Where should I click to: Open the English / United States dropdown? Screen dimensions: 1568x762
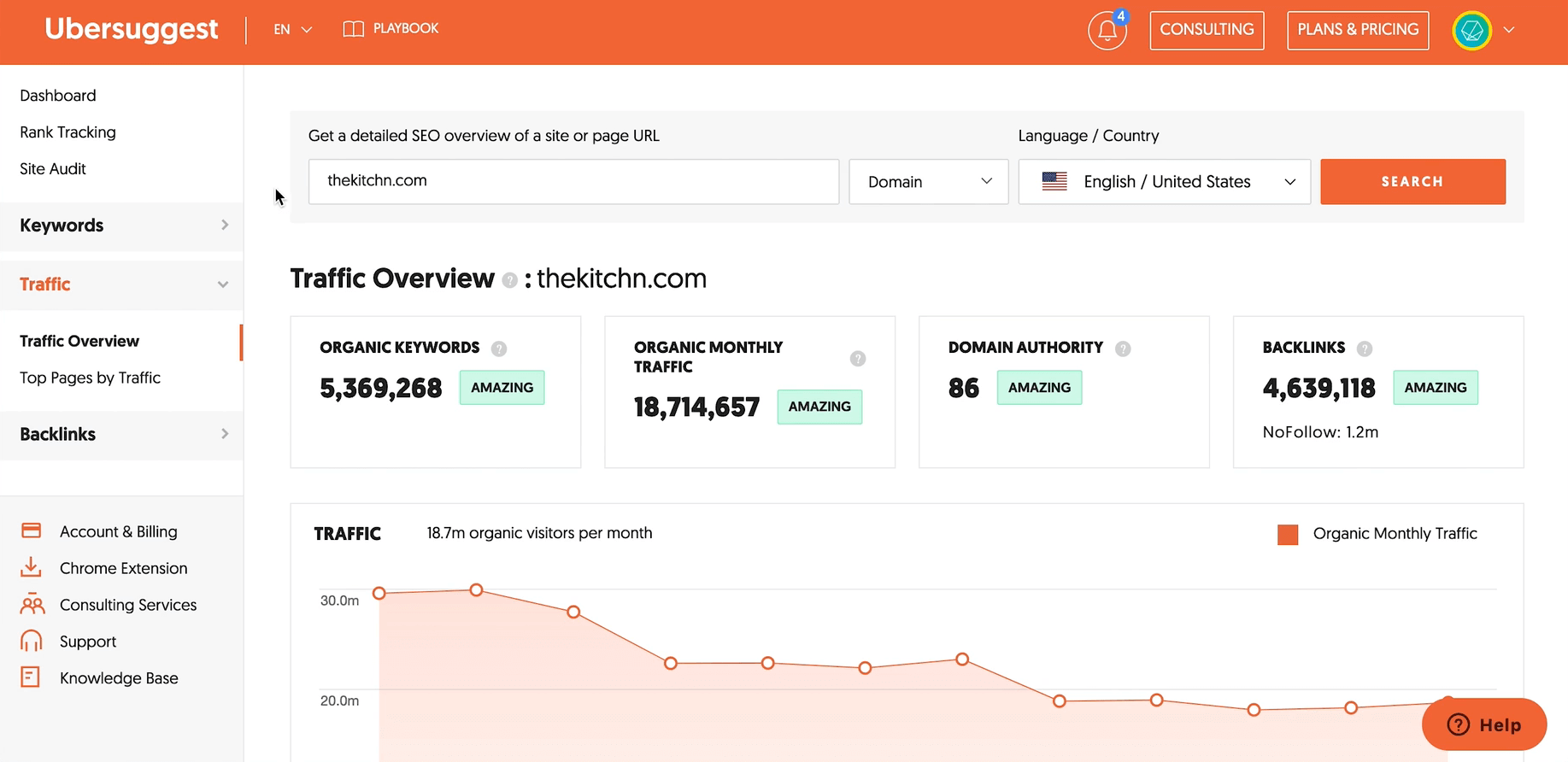1164,182
